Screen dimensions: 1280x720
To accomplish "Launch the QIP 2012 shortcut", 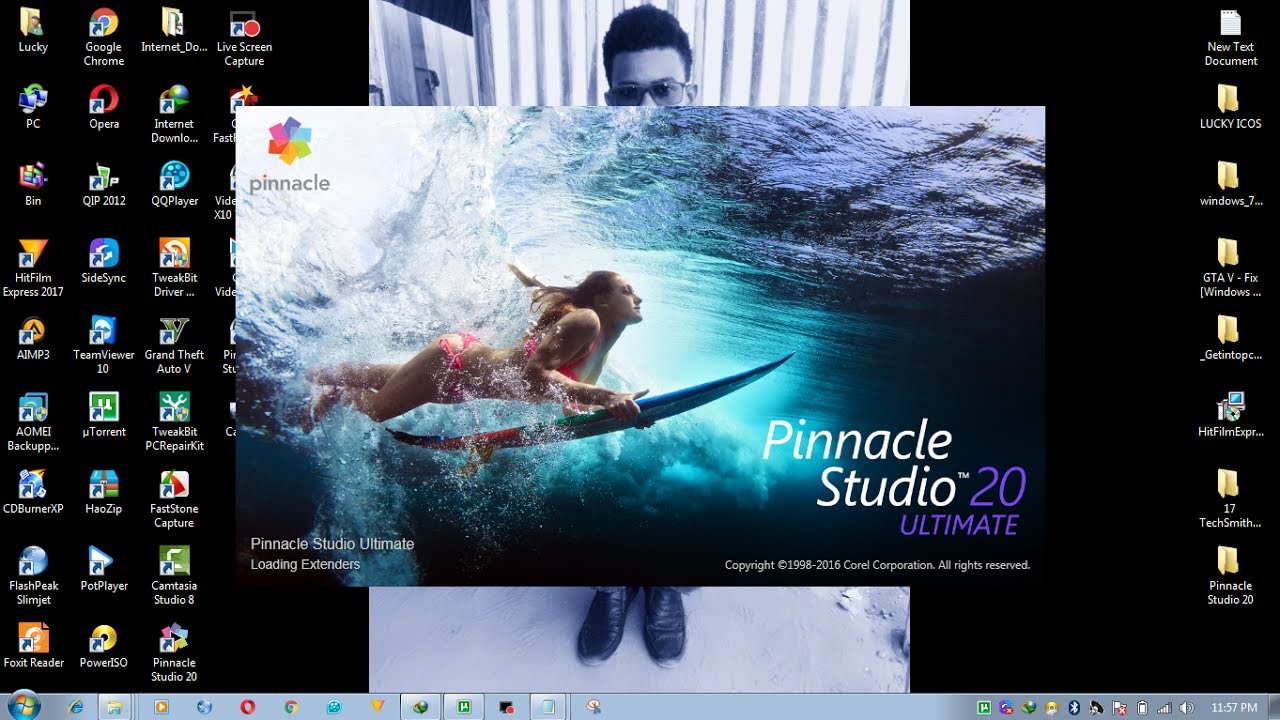I will [x=103, y=184].
